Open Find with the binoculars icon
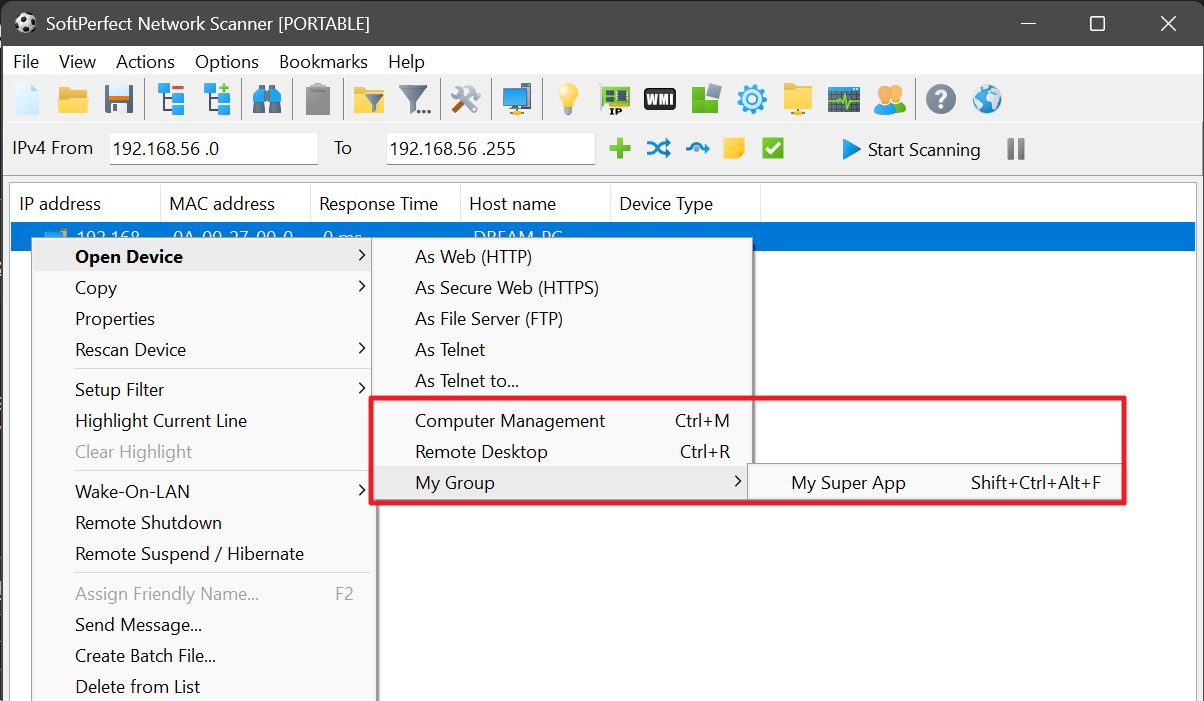The height and width of the screenshot is (701, 1204). tap(266, 98)
